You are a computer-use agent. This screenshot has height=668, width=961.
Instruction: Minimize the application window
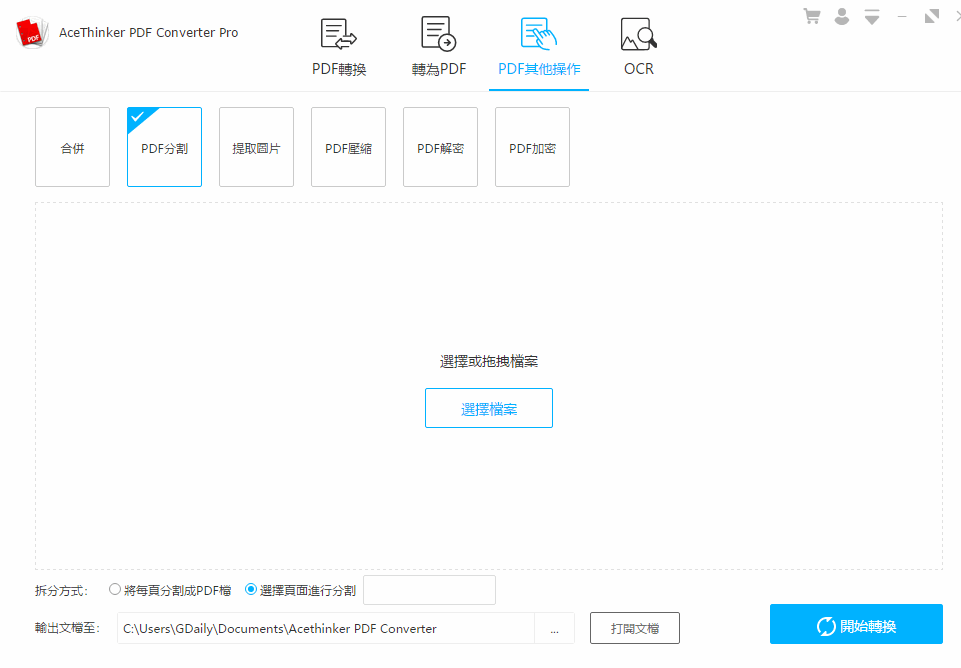[902, 17]
